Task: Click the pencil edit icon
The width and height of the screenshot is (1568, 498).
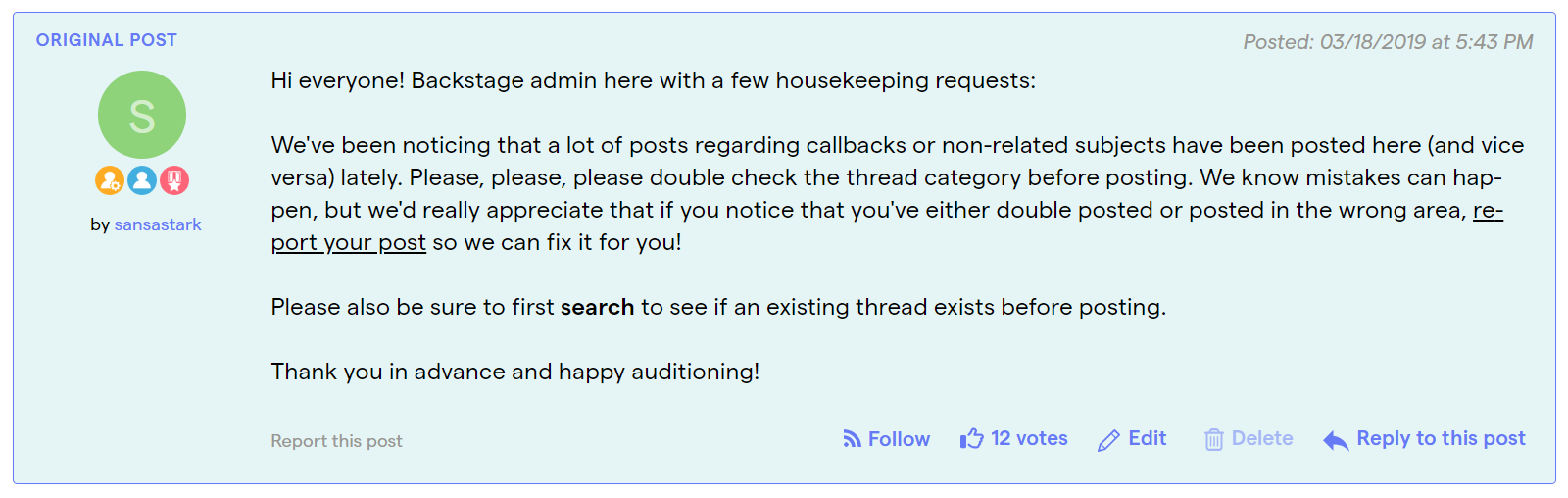Action: pos(1108,440)
